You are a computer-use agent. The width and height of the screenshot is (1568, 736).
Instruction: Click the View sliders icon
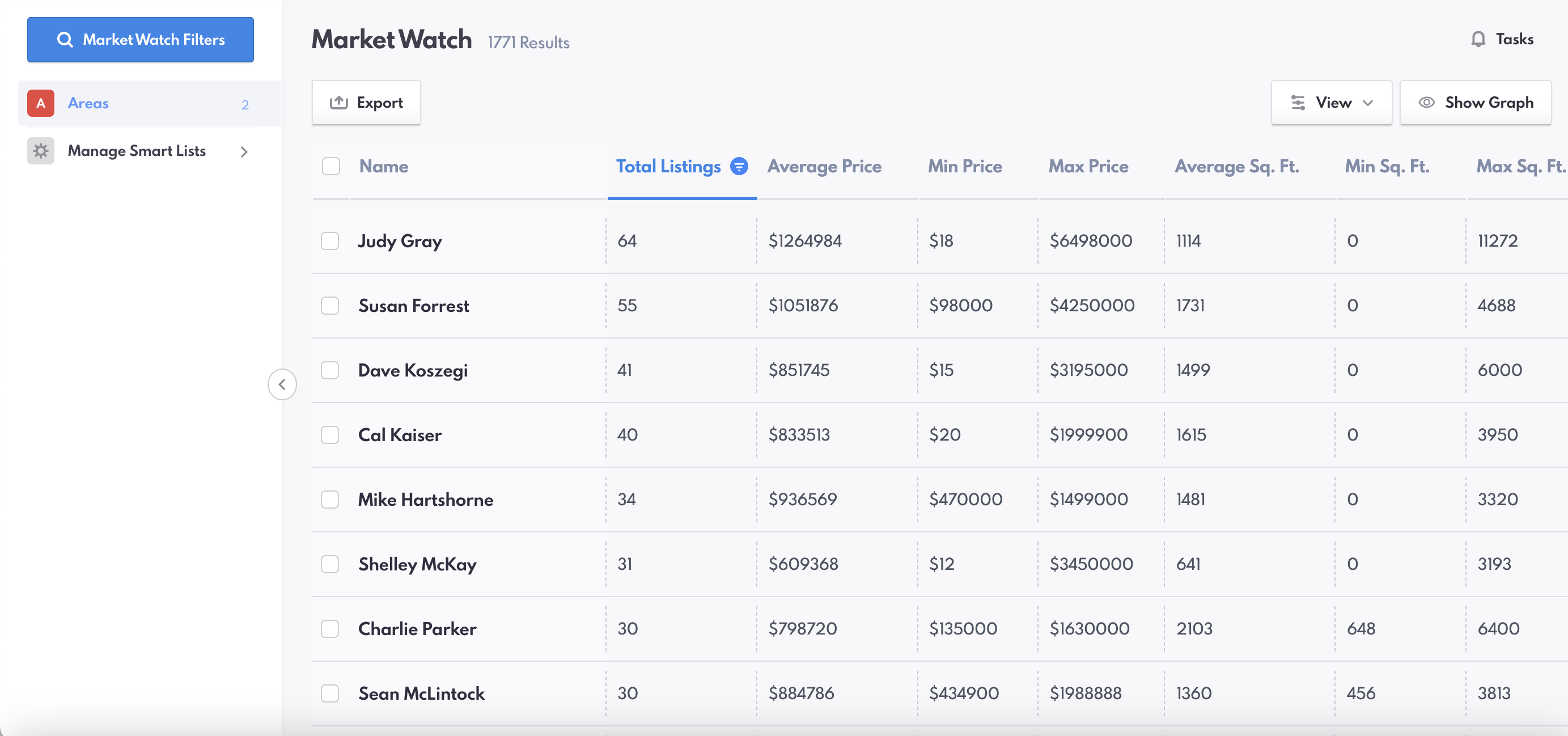1298,102
